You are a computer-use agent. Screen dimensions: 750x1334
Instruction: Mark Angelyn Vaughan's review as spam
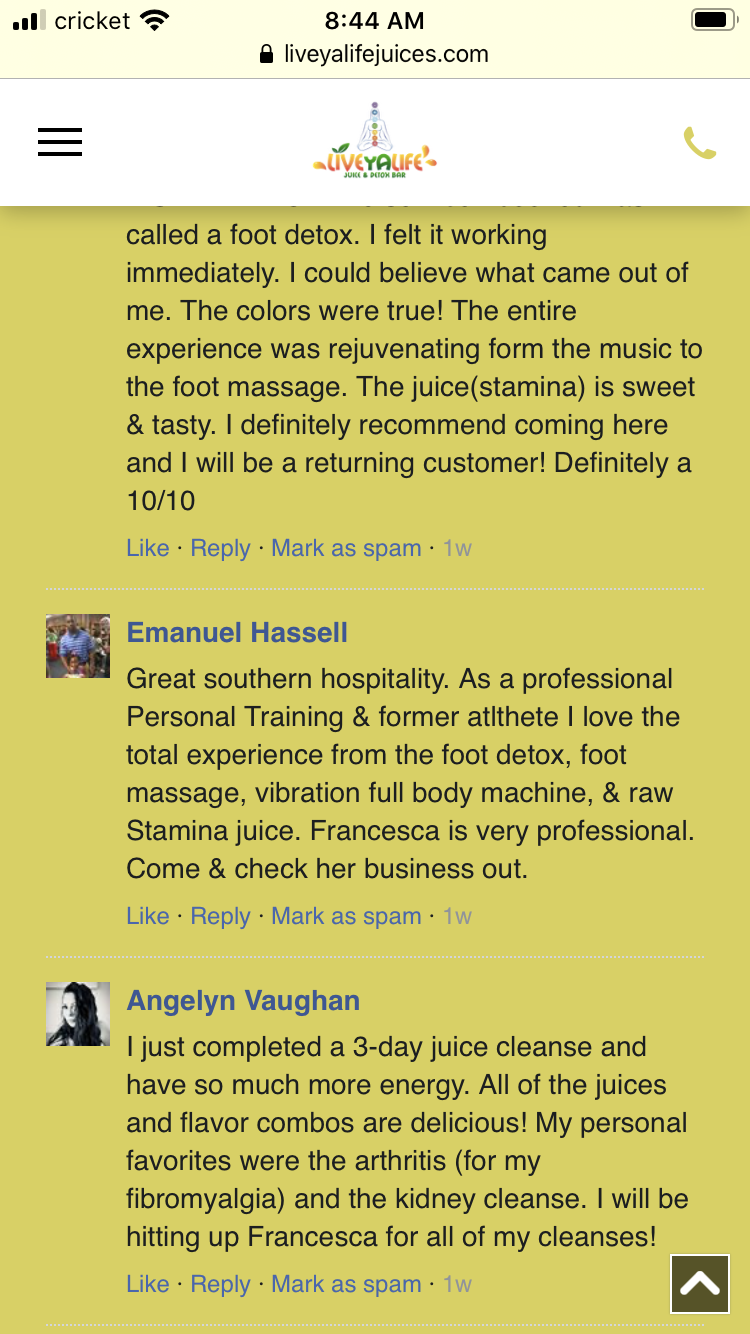click(346, 1284)
